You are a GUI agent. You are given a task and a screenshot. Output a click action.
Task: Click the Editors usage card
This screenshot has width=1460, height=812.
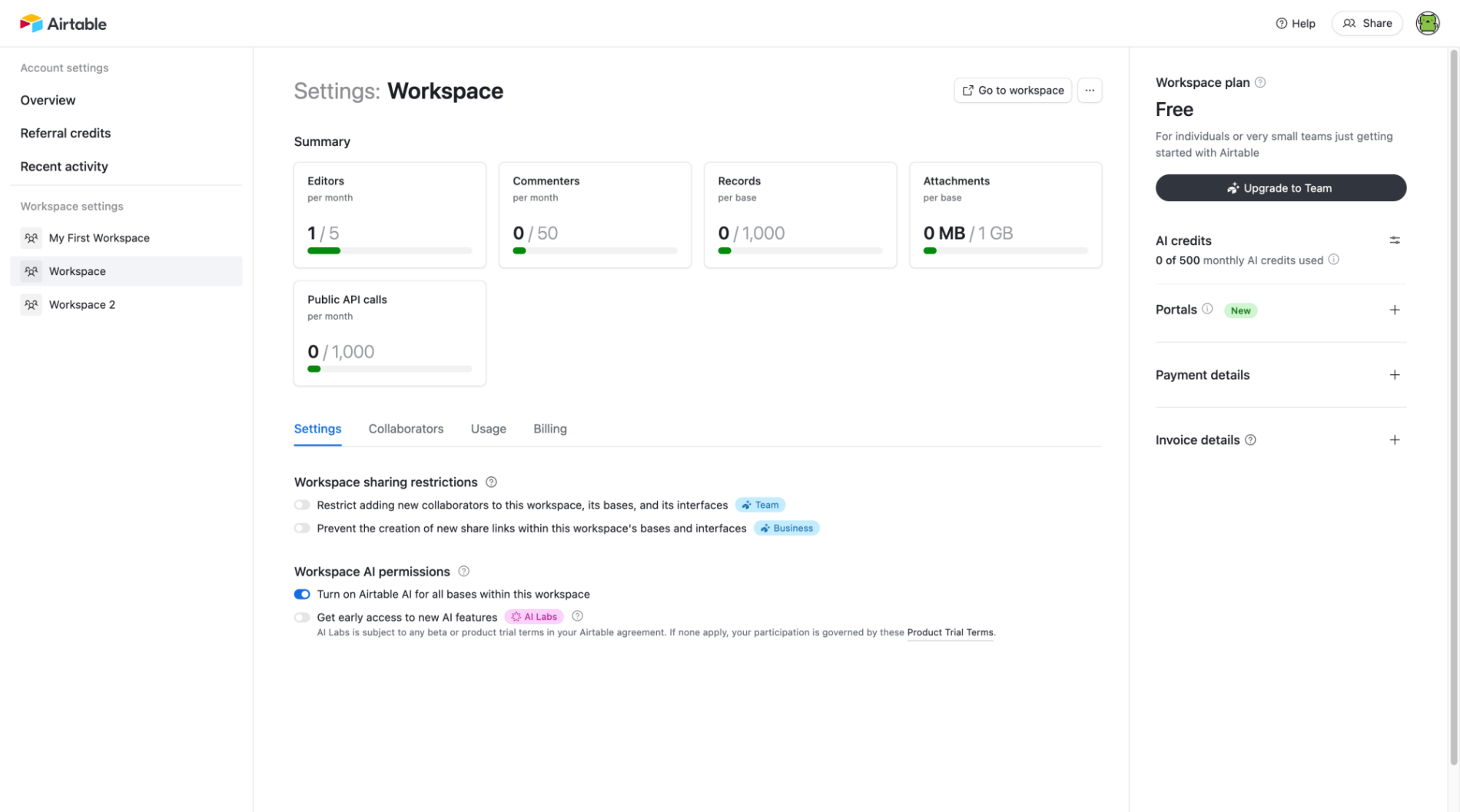(x=390, y=214)
